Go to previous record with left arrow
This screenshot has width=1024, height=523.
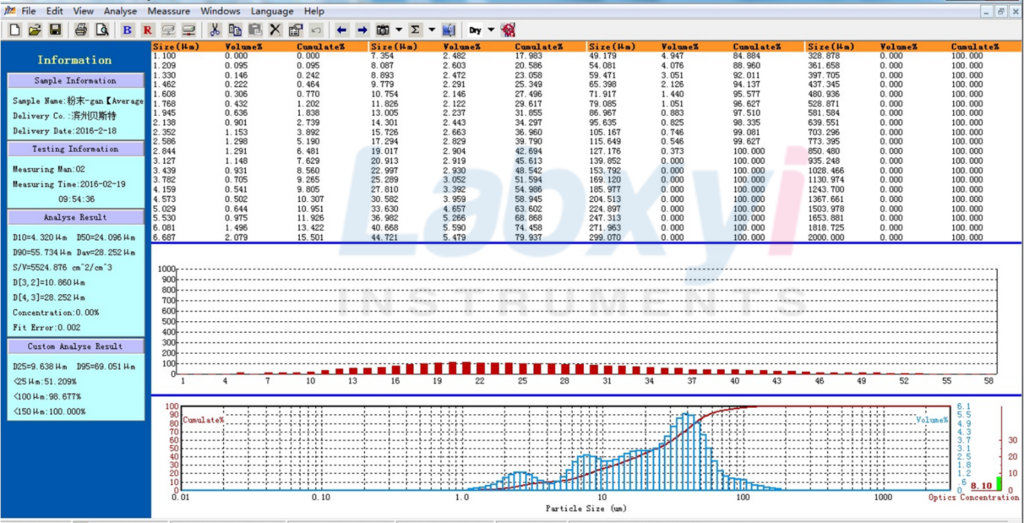coord(342,30)
